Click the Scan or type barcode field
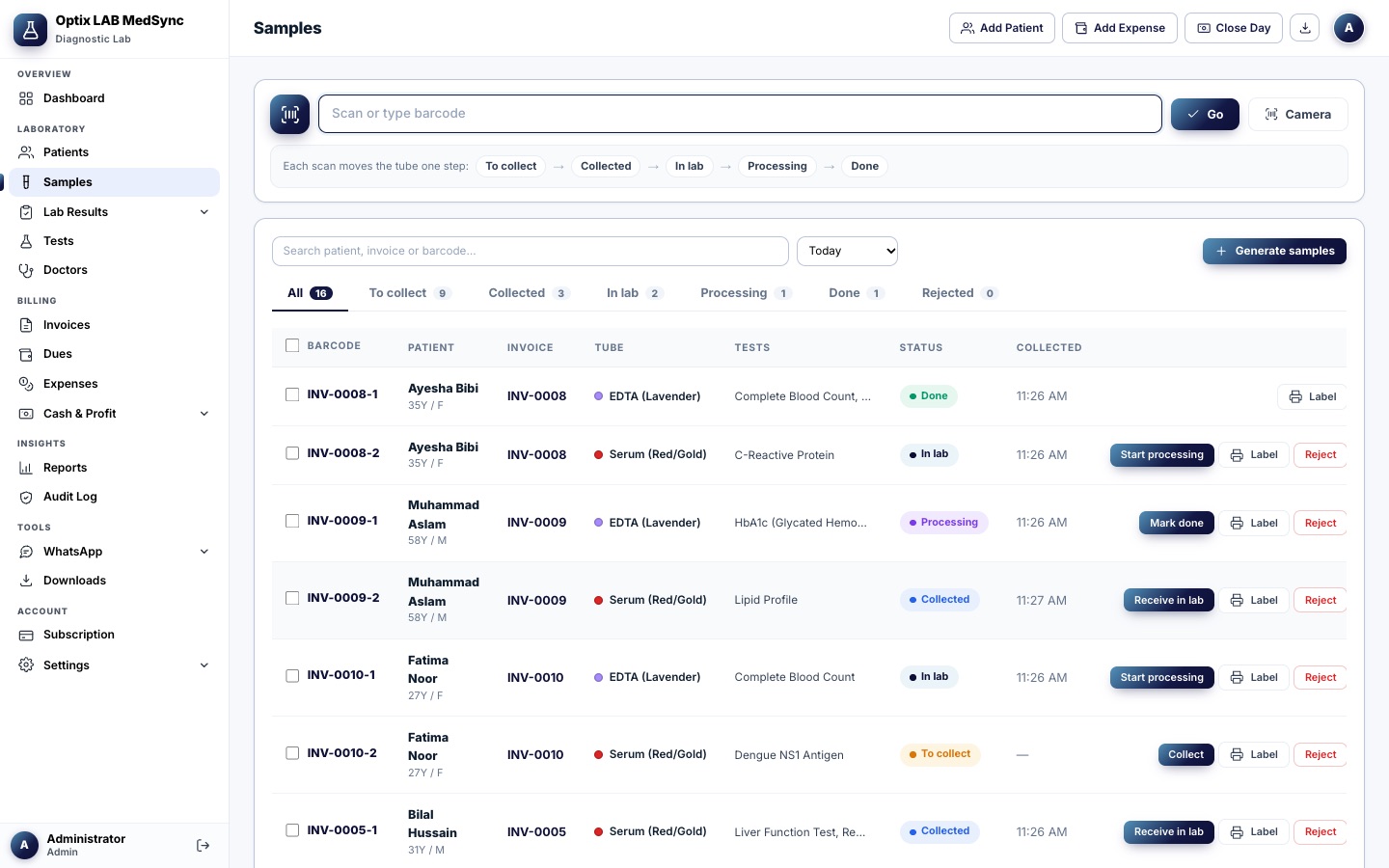1389x868 pixels. pyautogui.click(x=740, y=114)
